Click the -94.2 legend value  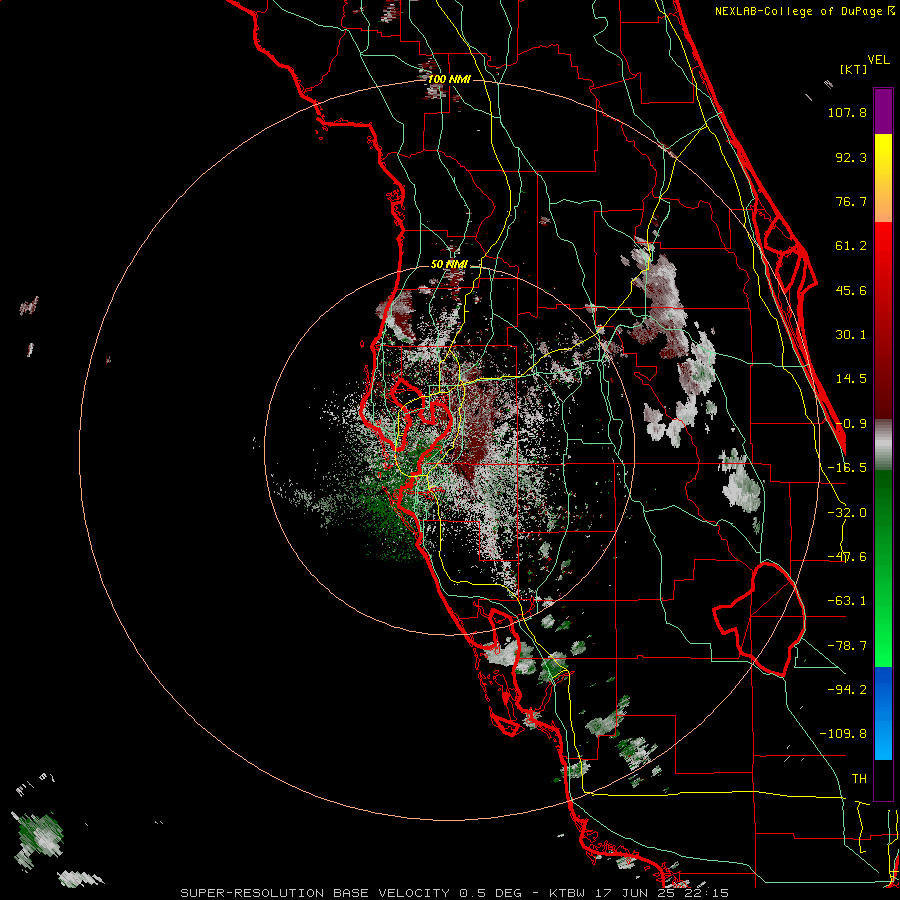coord(847,690)
